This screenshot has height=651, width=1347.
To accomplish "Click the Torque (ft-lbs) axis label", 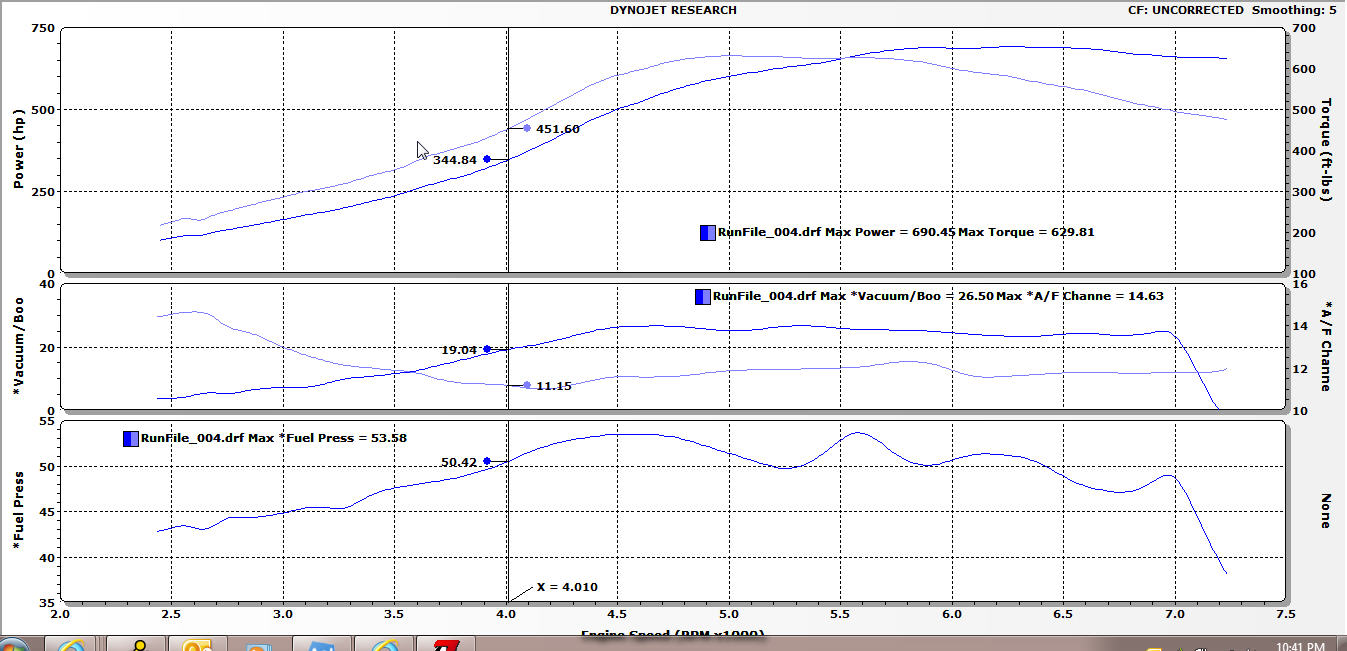I will click(x=1327, y=150).
